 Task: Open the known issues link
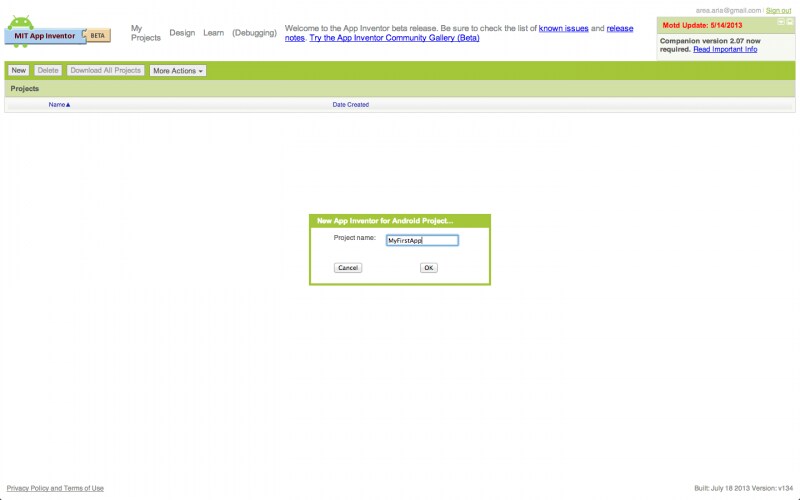point(563,28)
